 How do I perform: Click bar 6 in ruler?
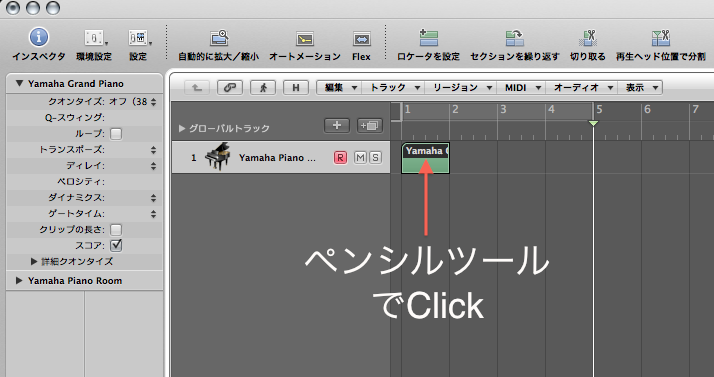[x=647, y=109]
